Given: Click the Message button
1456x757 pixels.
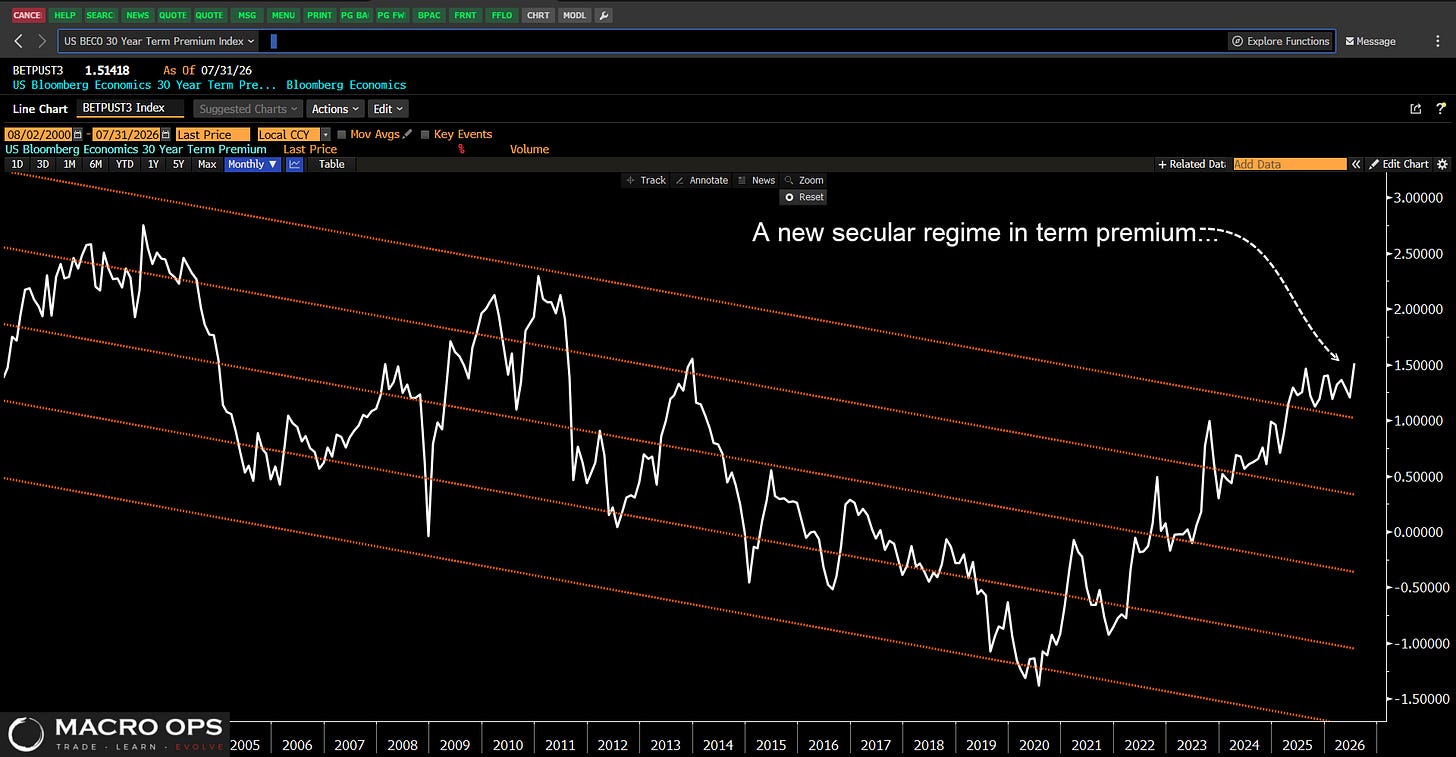Looking at the screenshot, I should click(x=1370, y=41).
